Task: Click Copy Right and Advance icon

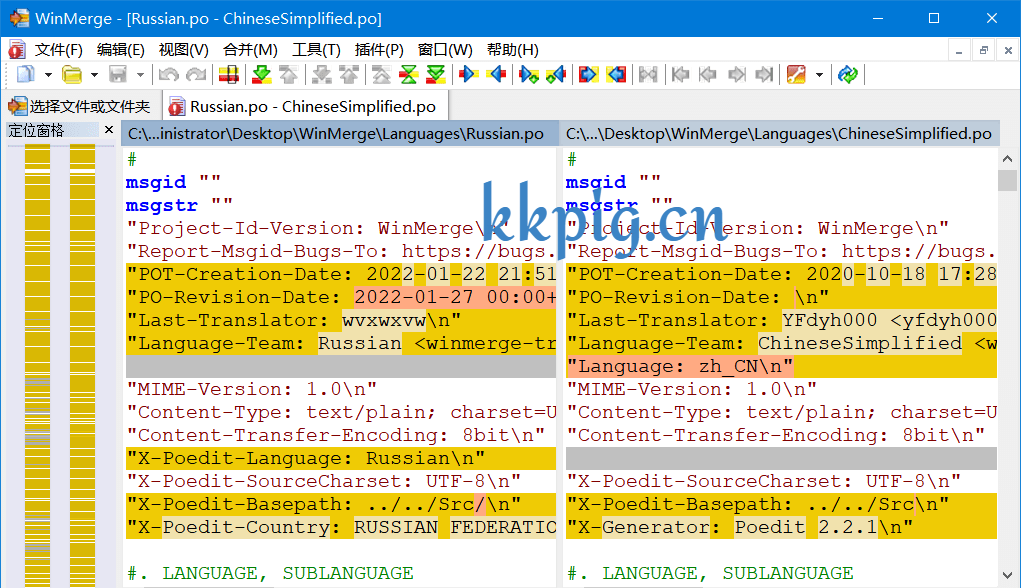Action: (529, 75)
